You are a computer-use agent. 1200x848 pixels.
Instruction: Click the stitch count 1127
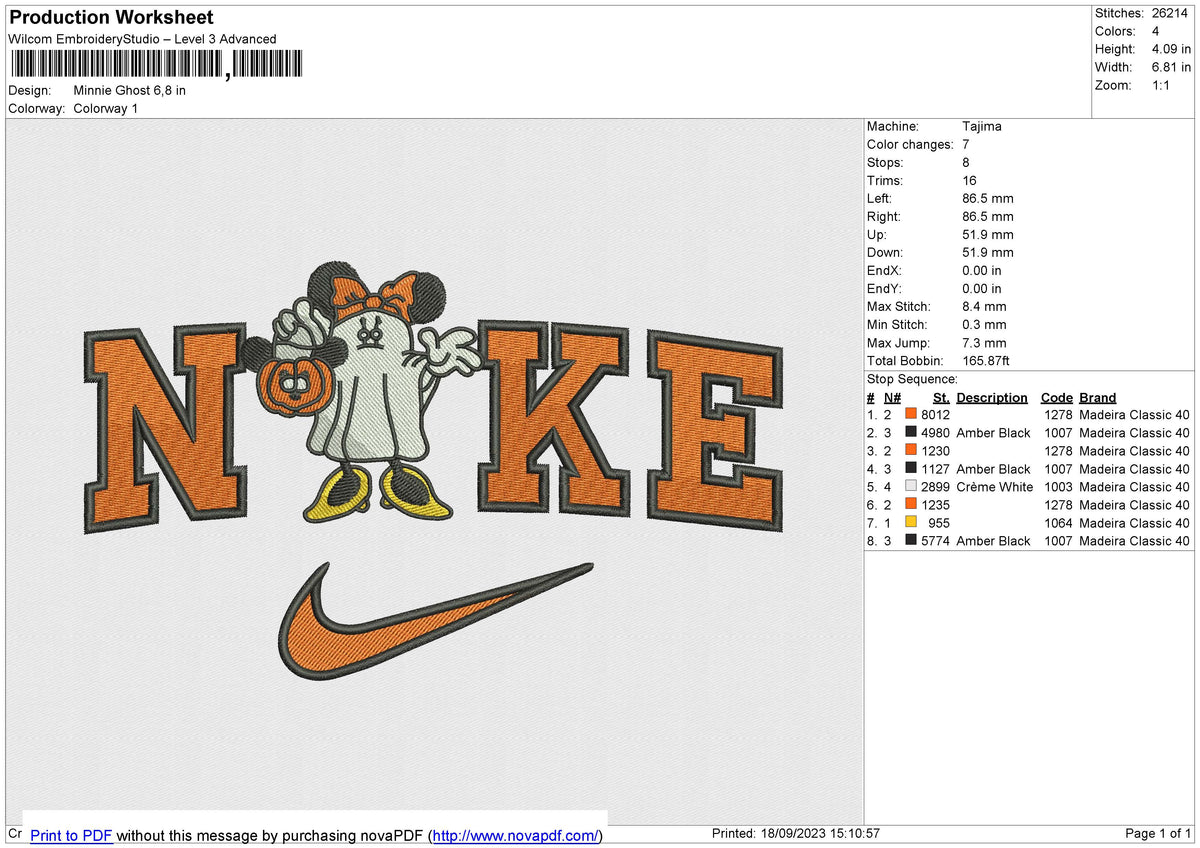point(935,469)
